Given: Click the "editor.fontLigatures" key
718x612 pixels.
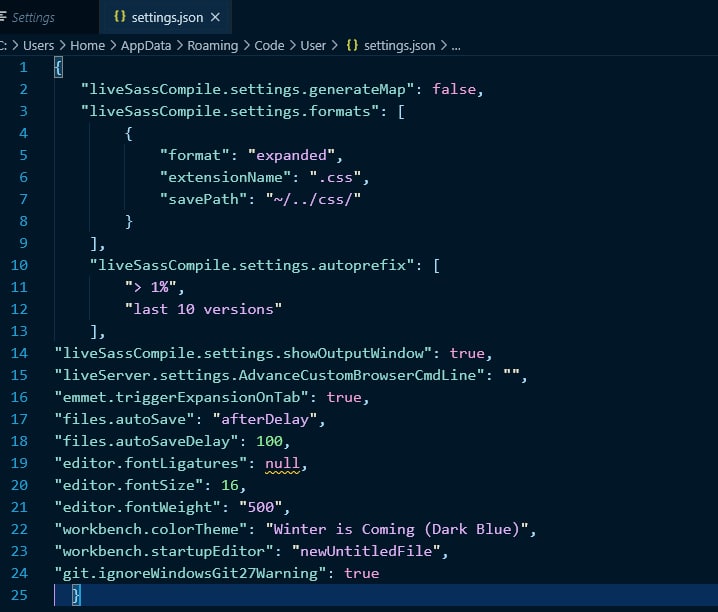Looking at the screenshot, I should pyautogui.click(x=151, y=463).
